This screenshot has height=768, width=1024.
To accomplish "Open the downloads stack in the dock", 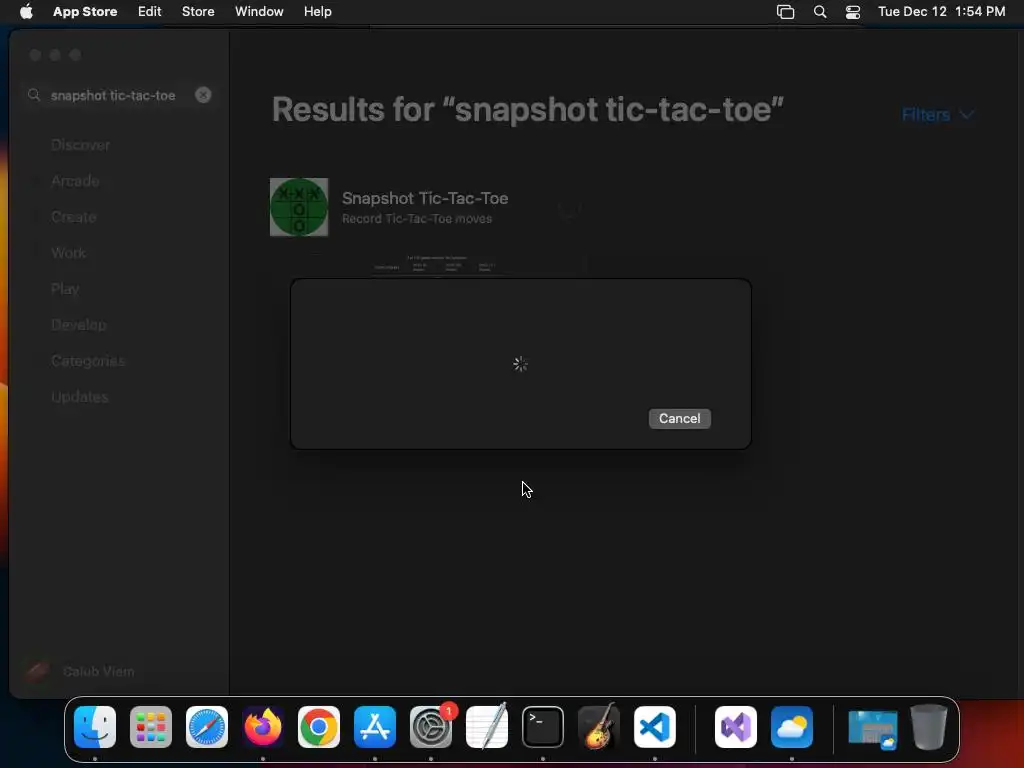I will 873,729.
